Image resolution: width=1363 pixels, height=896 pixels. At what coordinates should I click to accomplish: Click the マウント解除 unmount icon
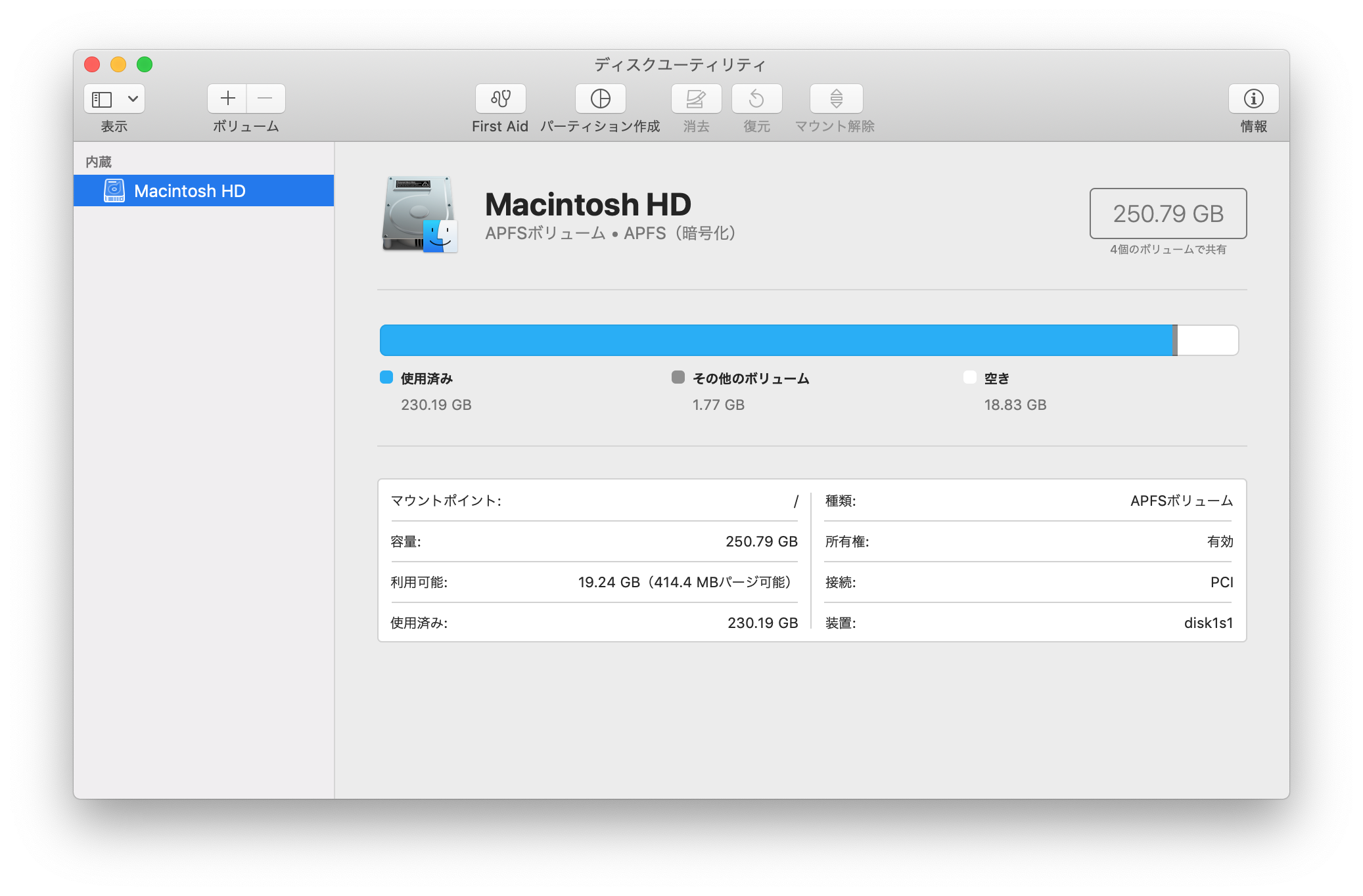pyautogui.click(x=836, y=99)
